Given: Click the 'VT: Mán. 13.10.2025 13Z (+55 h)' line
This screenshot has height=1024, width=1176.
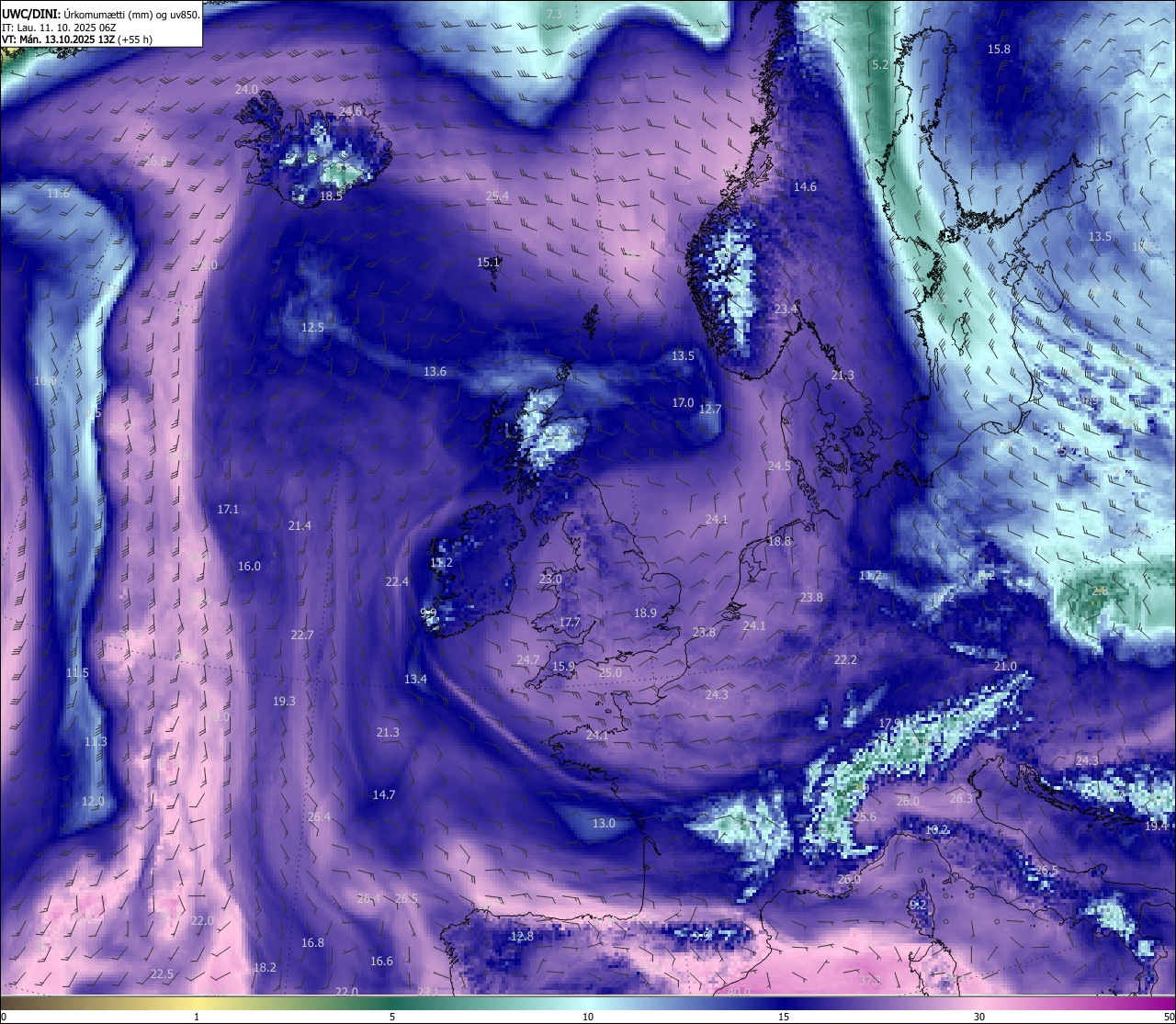Looking at the screenshot, I should (x=77, y=39).
